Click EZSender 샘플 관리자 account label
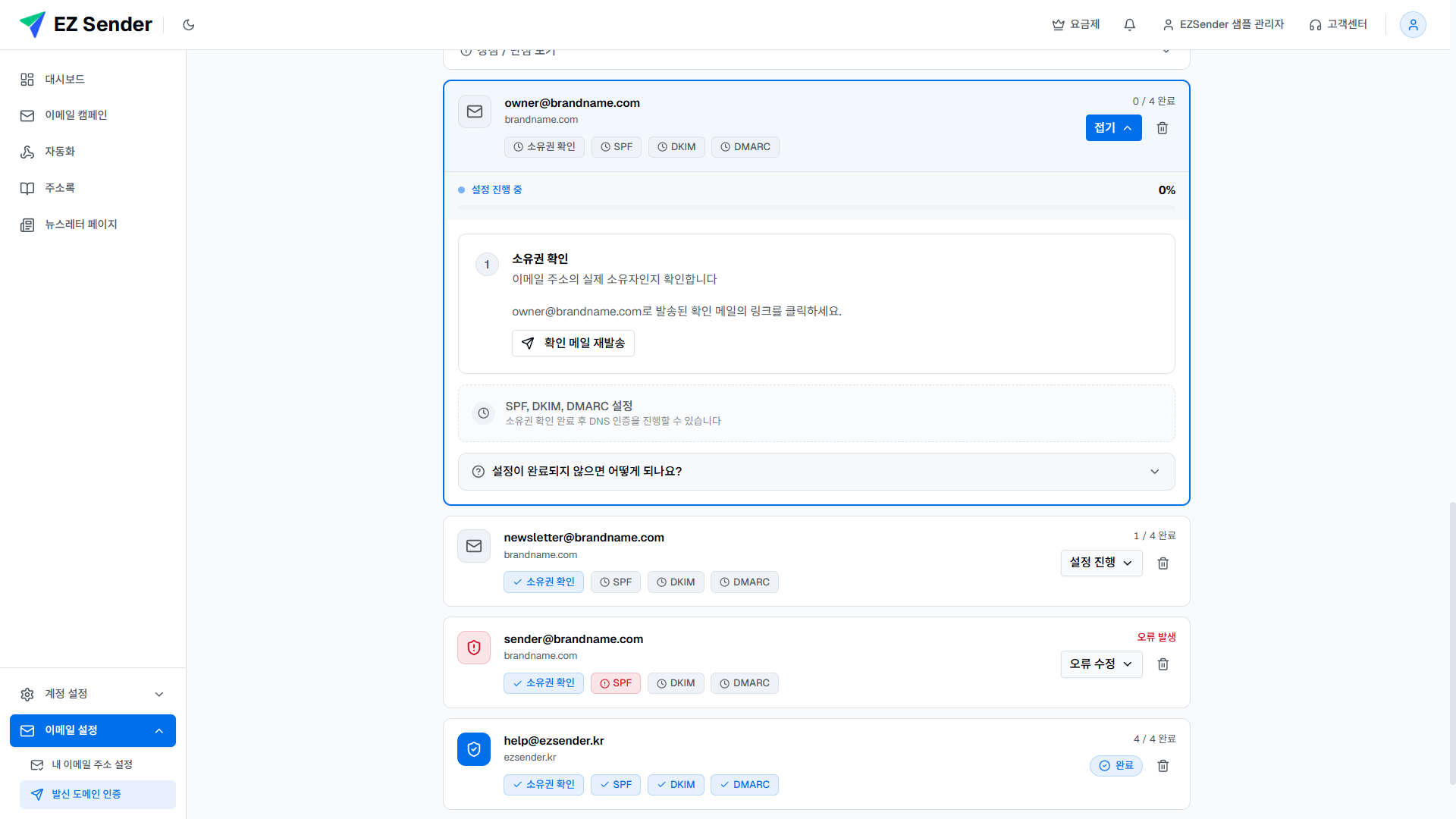This screenshot has width=1456, height=819. point(1223,25)
